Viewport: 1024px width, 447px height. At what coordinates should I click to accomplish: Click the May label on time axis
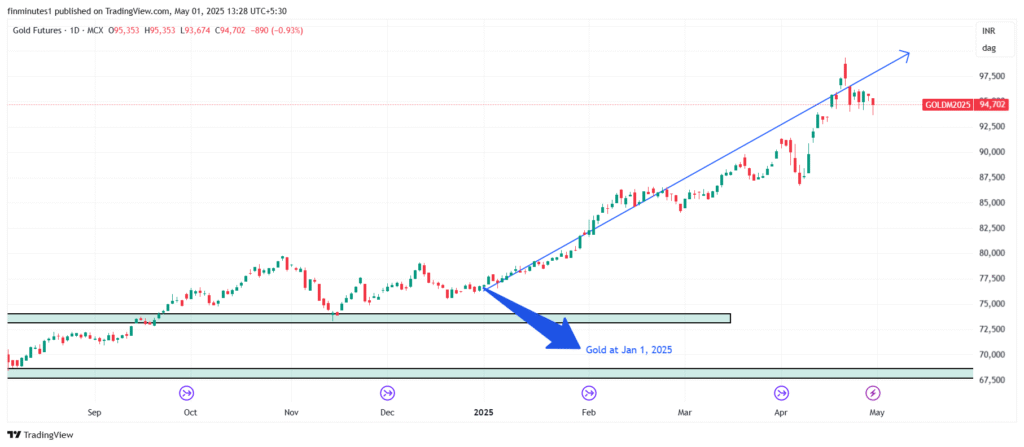point(876,413)
